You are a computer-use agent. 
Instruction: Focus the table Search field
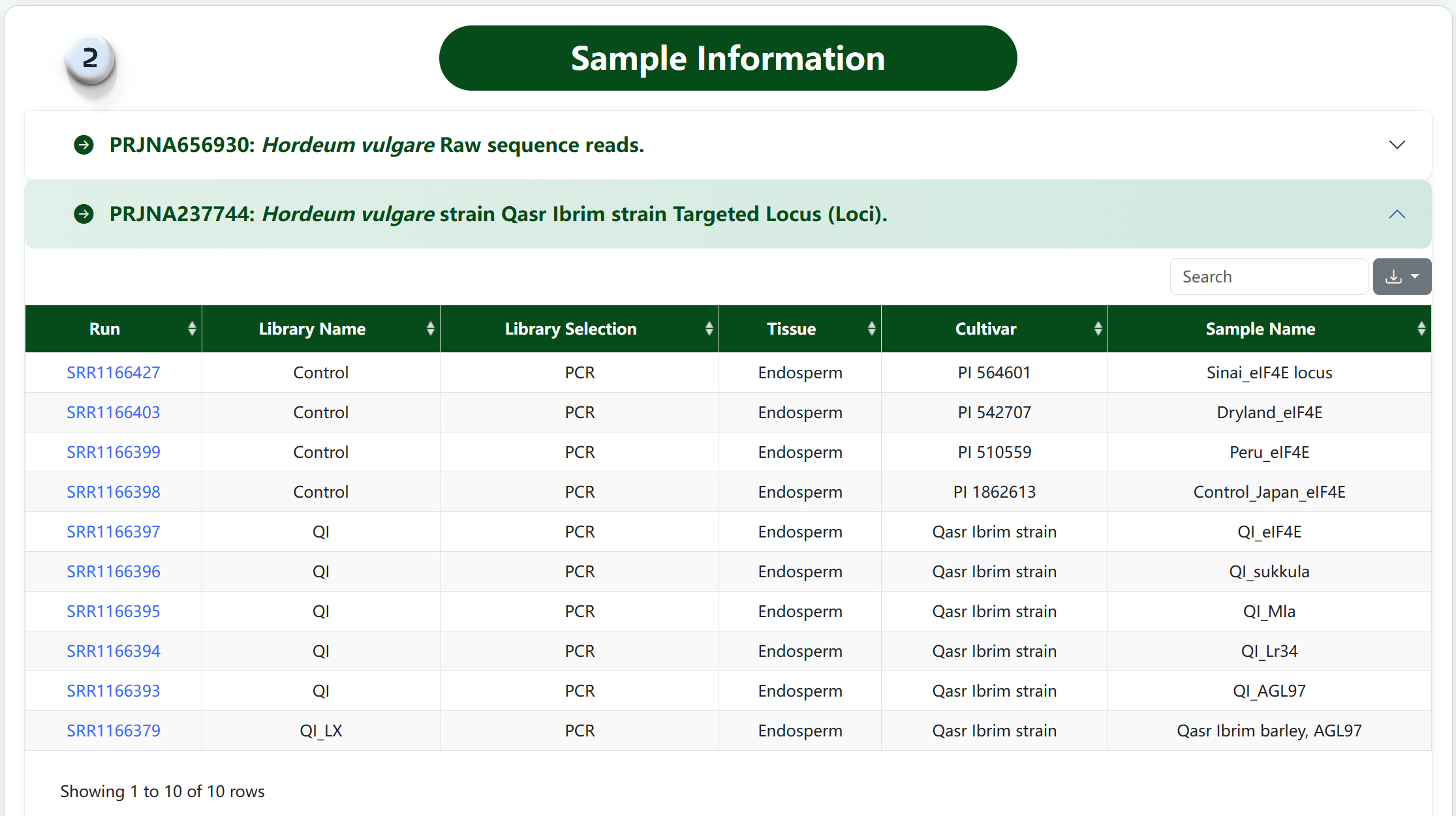[1269, 277]
